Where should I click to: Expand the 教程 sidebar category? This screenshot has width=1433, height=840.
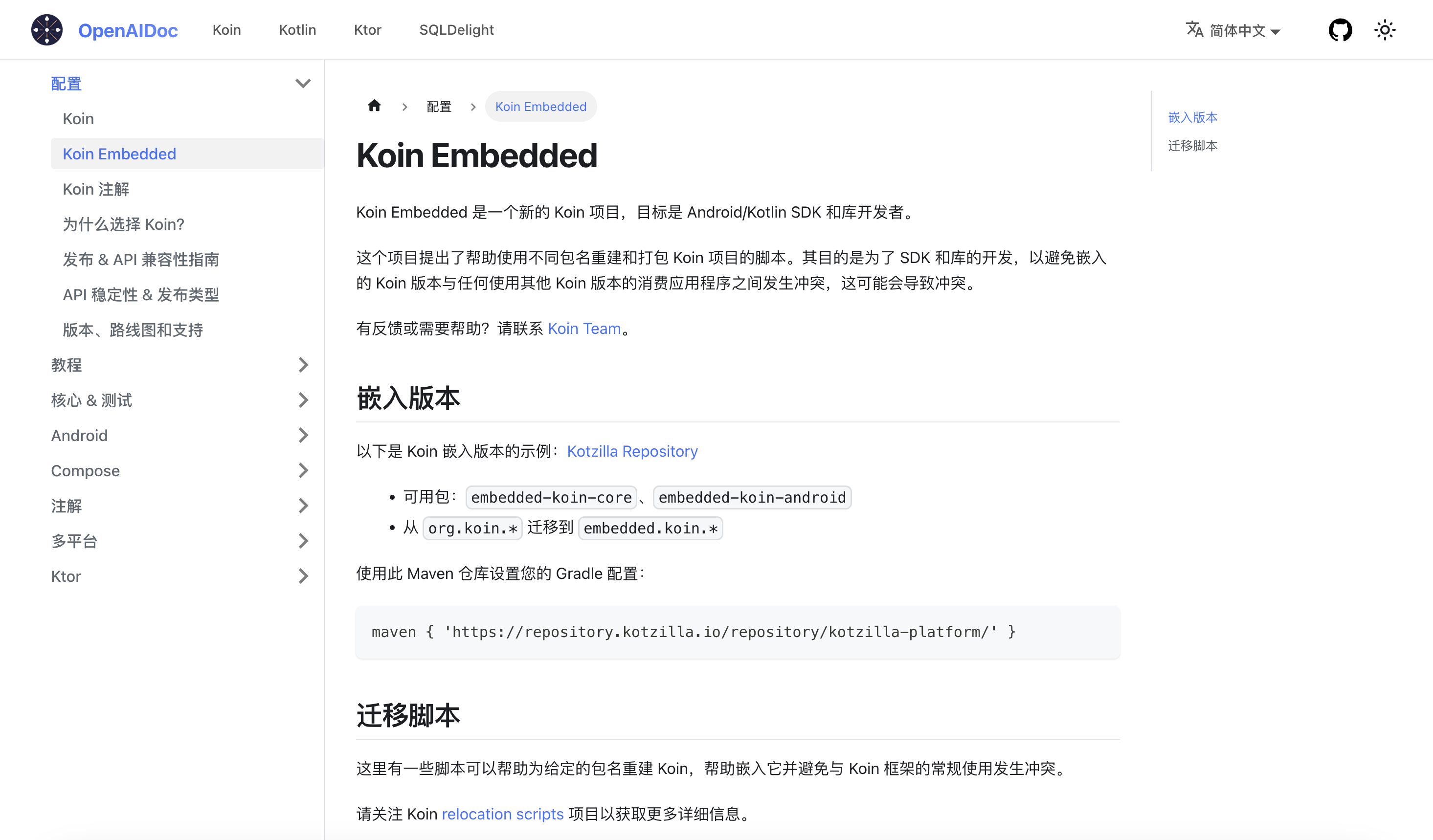click(303, 365)
